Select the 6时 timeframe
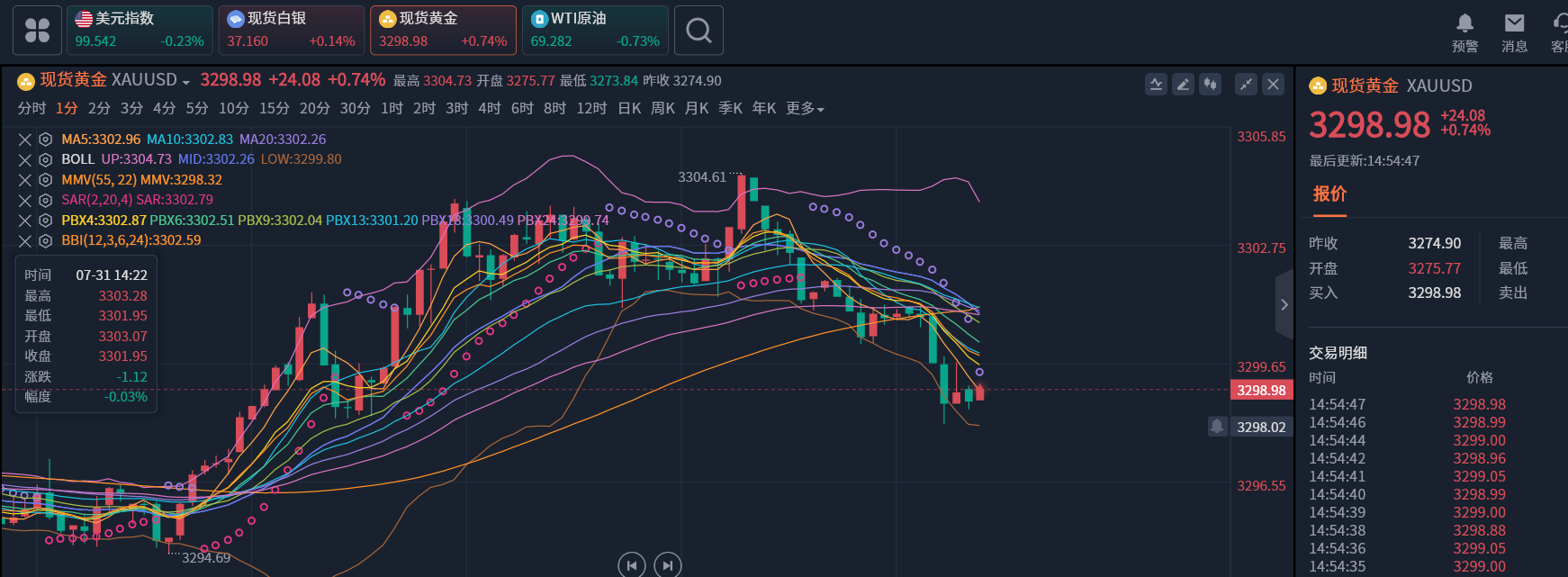The image size is (1568, 577). coord(522,108)
